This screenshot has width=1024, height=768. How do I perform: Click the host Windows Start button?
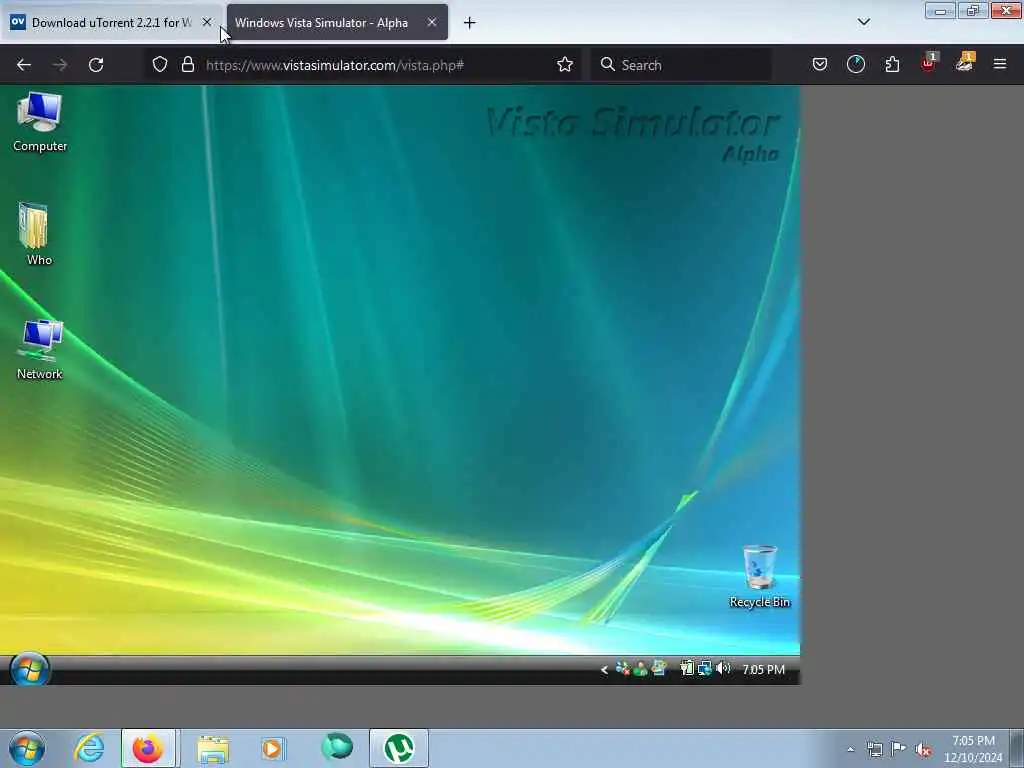[27, 749]
